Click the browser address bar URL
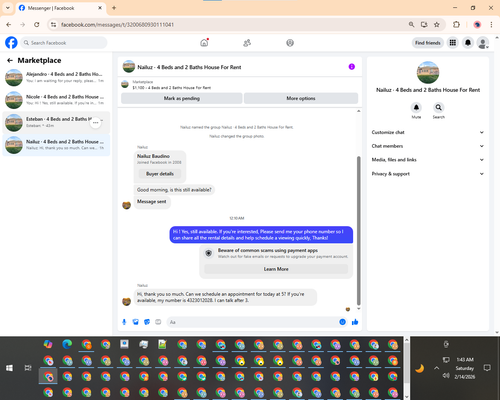500x400 pixels. coord(117,24)
